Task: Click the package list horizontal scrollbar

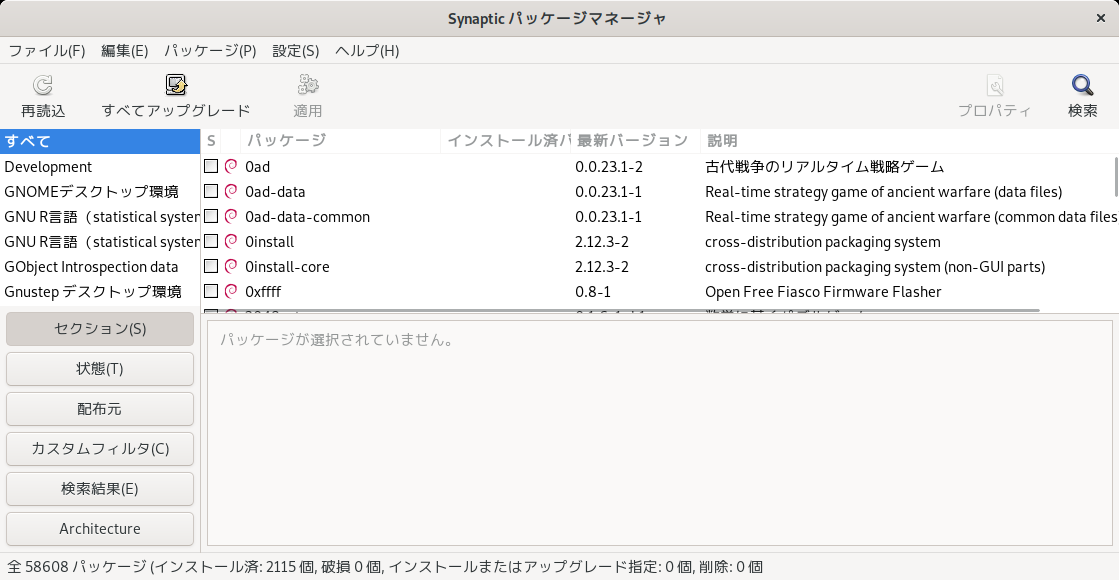Action: tap(621, 310)
